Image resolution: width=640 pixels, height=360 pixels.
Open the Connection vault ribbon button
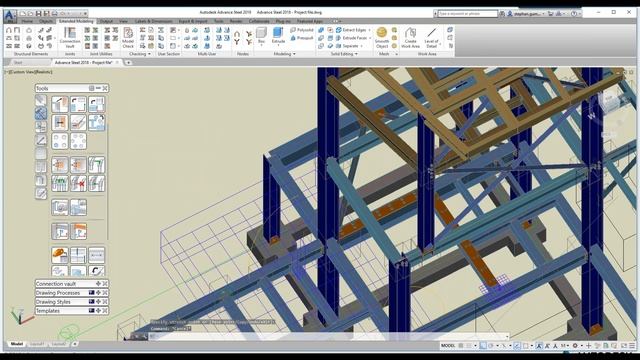[70, 38]
